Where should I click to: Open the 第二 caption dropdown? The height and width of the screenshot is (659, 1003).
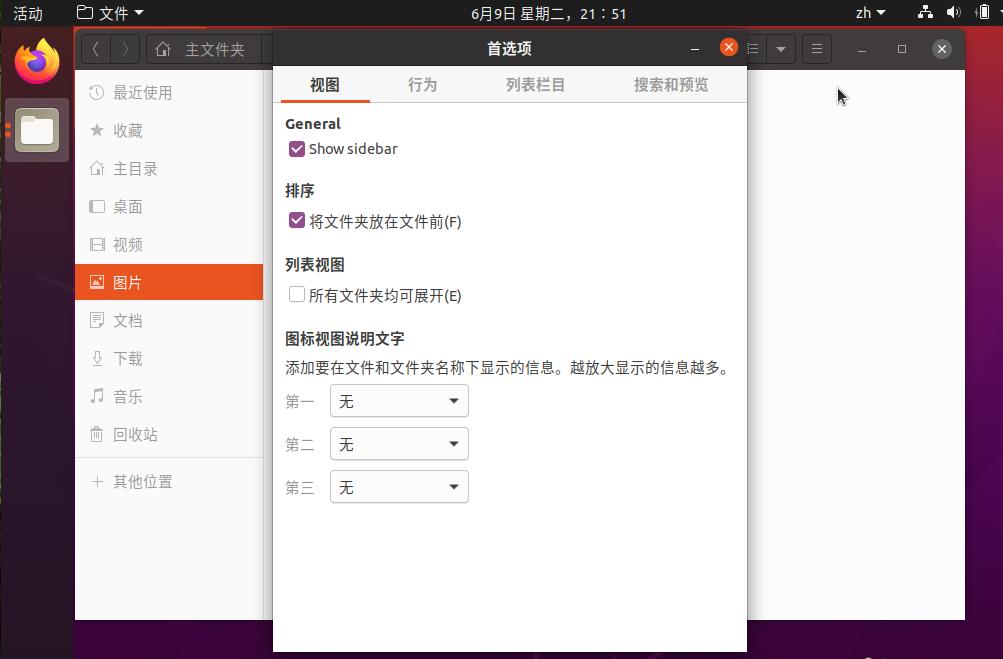(399, 444)
